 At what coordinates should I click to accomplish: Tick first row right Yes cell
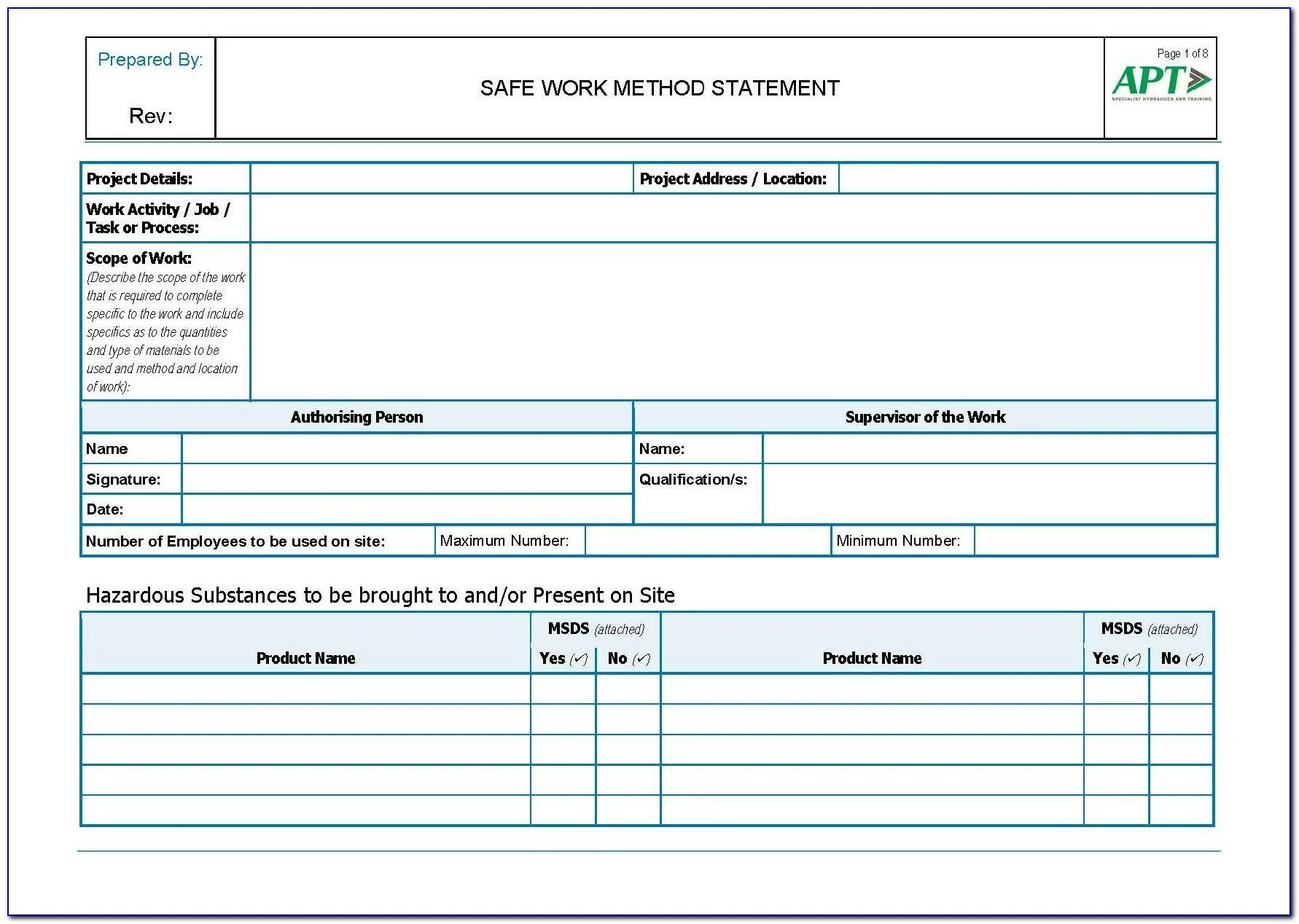pyautogui.click(x=1117, y=689)
